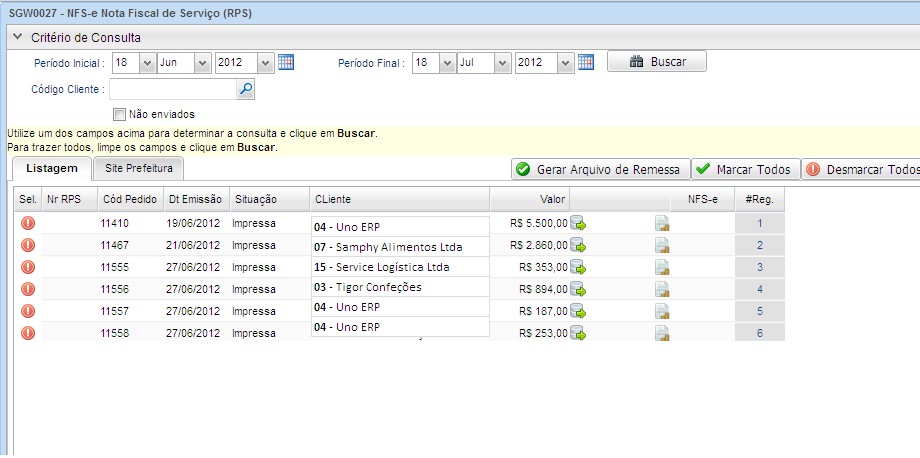Enable the Não enviados checkbox
The image size is (920, 458).
120,114
